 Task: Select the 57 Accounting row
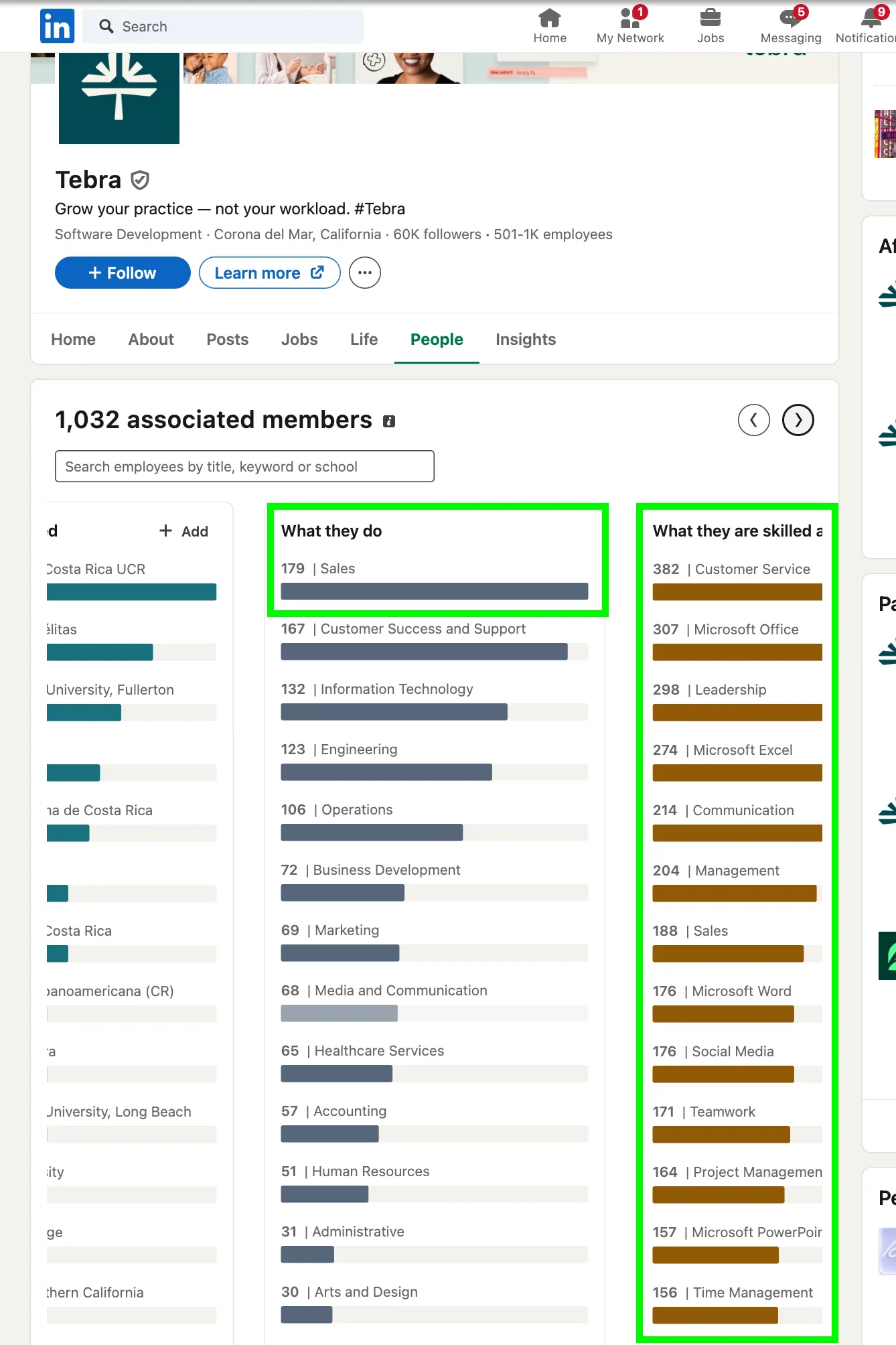click(x=435, y=1122)
